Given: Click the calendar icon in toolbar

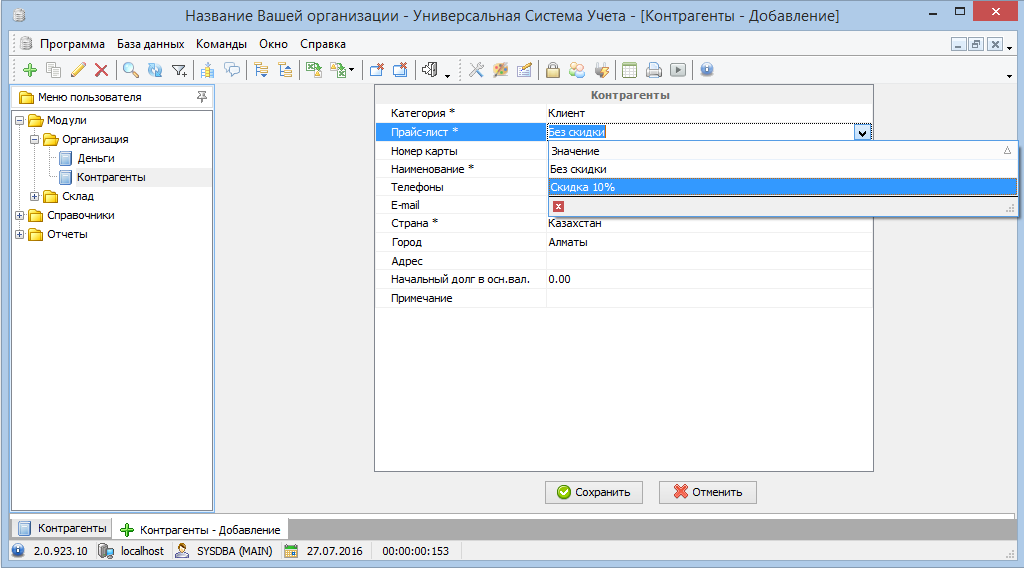Looking at the screenshot, I should 629,70.
